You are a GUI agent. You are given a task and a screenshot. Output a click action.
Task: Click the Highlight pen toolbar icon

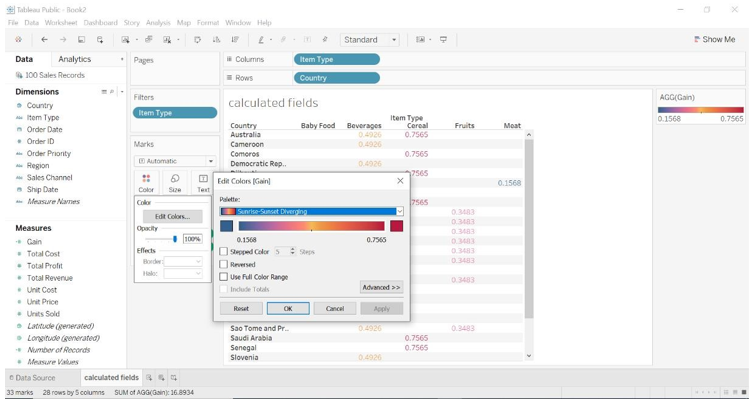(x=261, y=40)
